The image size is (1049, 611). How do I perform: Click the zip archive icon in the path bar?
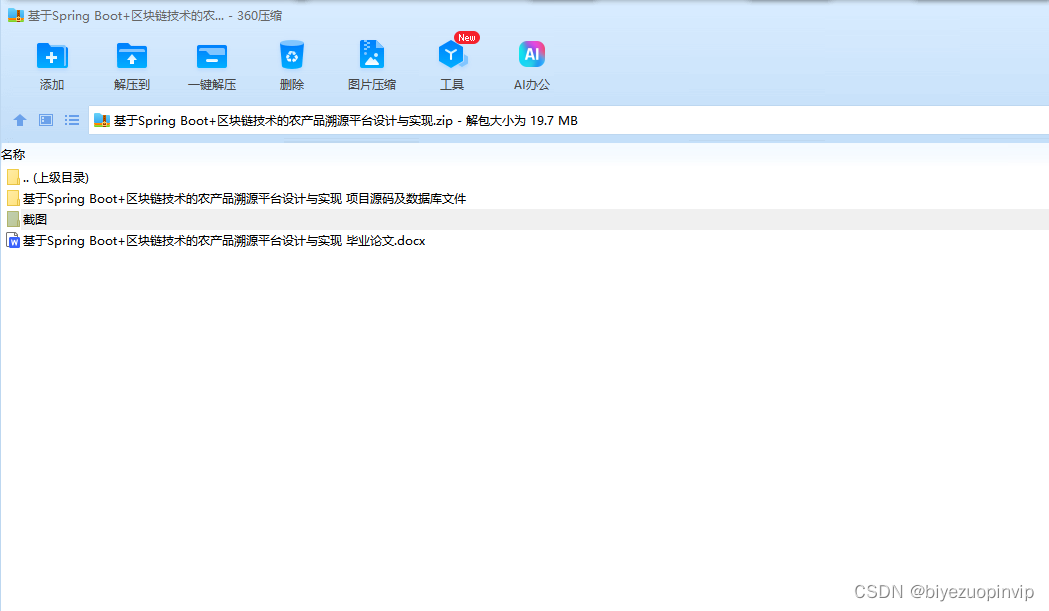point(102,120)
